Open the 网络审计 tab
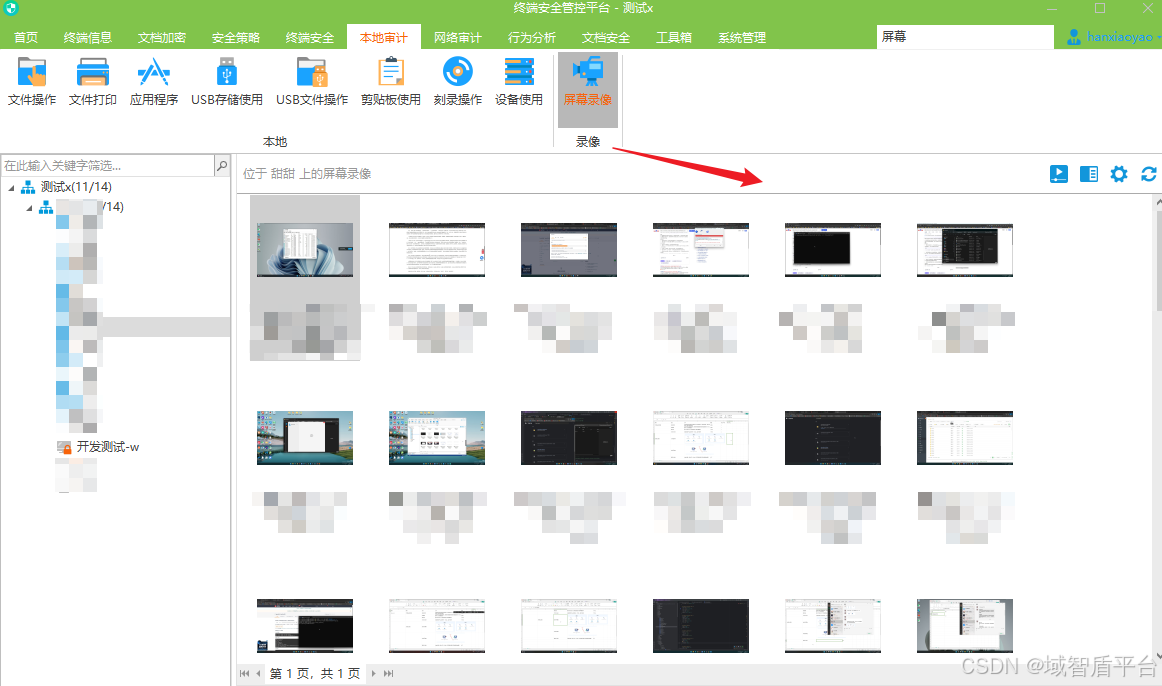 click(x=458, y=37)
